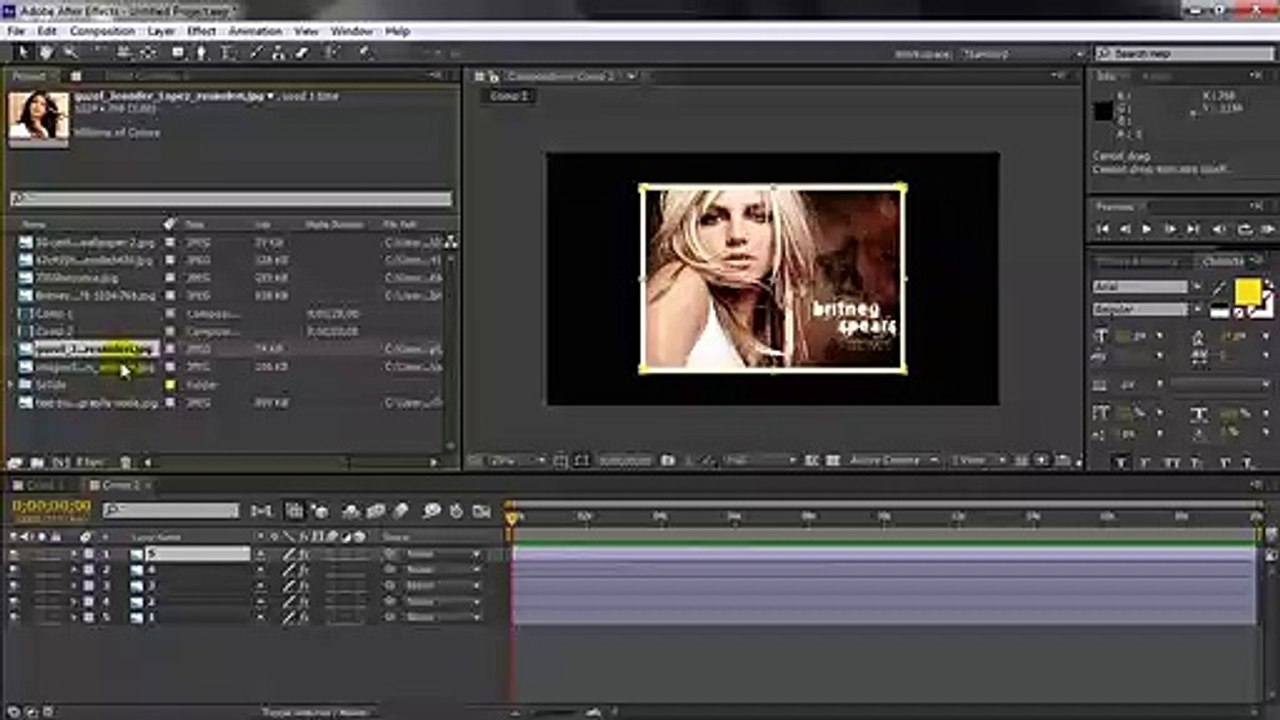Create a new folder in Project panel

point(37,462)
